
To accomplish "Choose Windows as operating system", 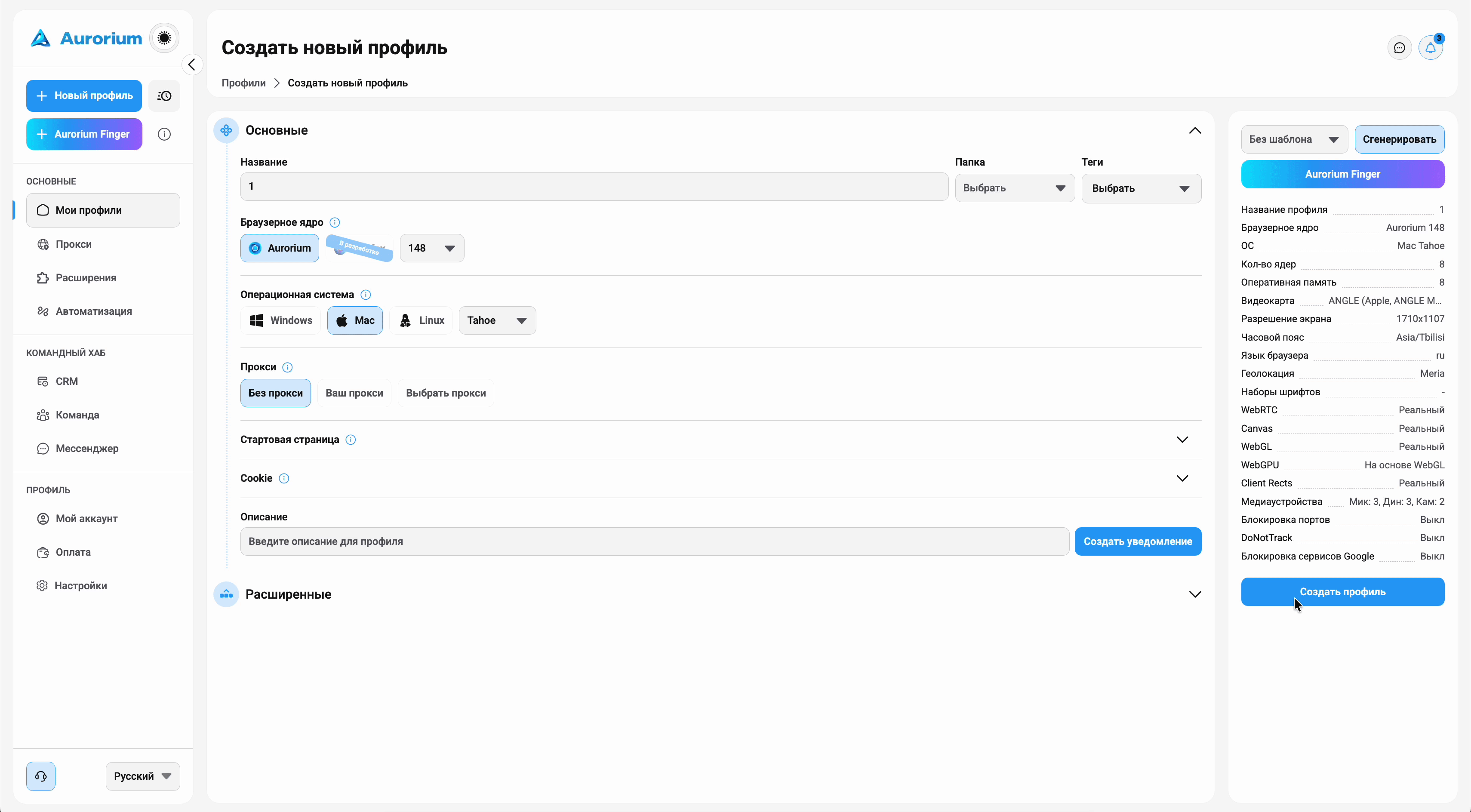I will [x=281, y=320].
